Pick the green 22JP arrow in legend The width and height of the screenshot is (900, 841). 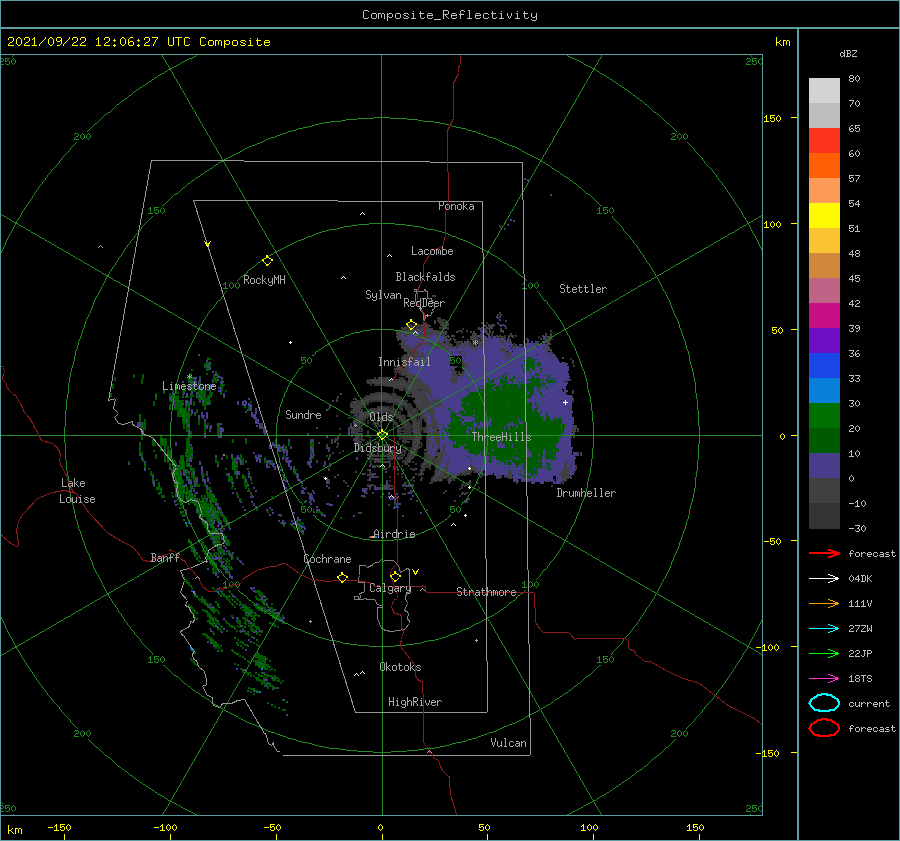(824, 653)
